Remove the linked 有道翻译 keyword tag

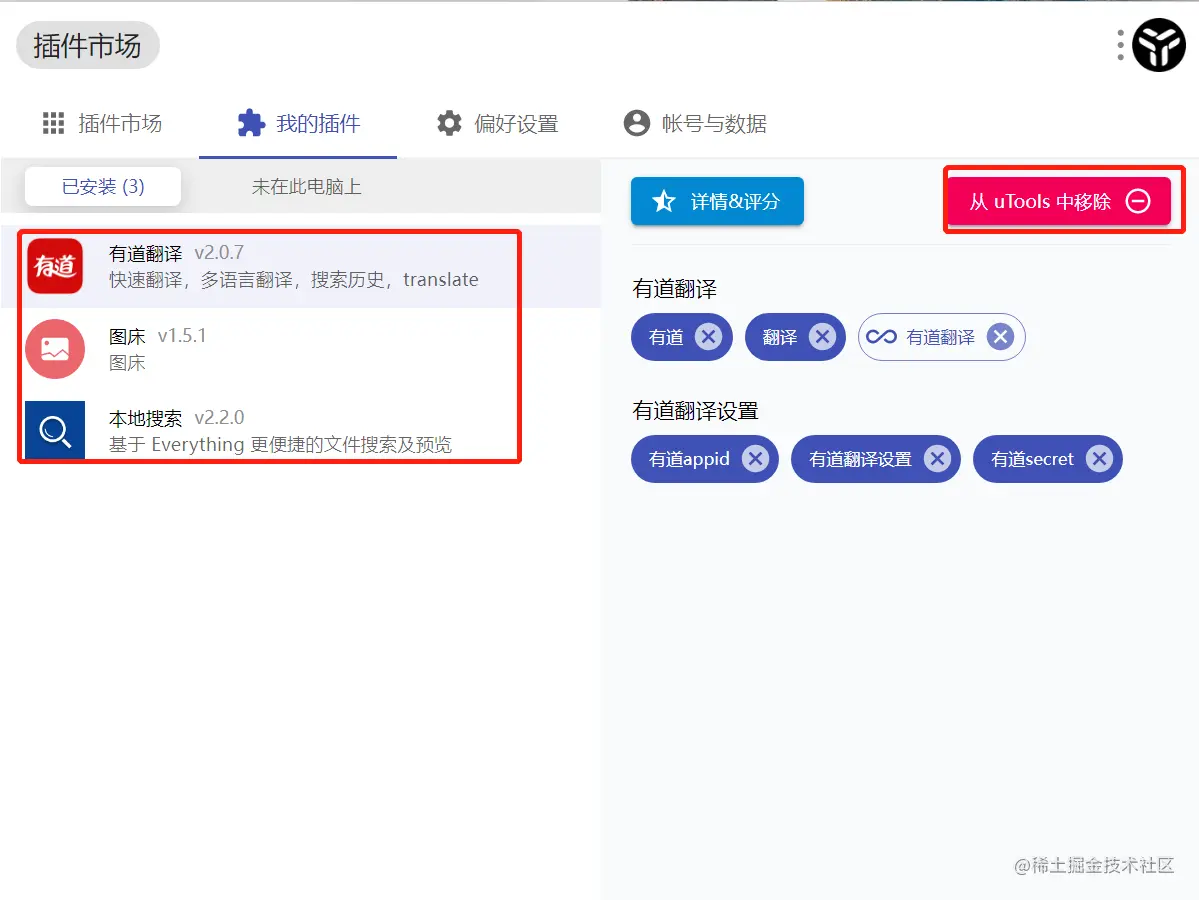coord(1000,336)
